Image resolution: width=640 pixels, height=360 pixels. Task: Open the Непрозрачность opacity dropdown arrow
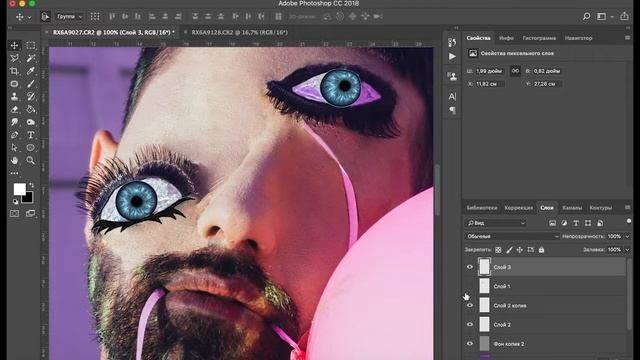[x=628, y=236]
